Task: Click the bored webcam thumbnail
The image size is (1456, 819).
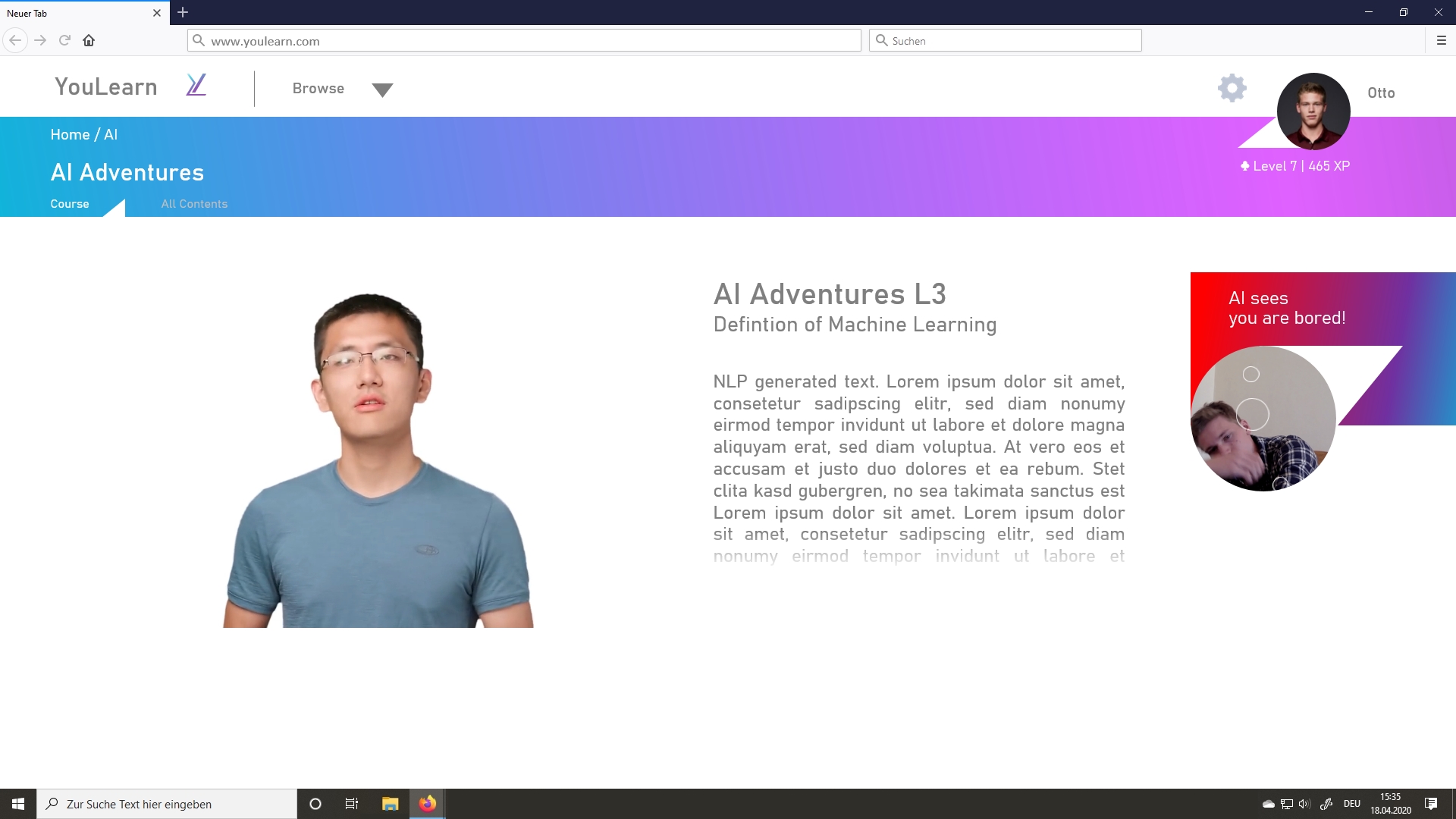Action: pyautogui.click(x=1263, y=419)
